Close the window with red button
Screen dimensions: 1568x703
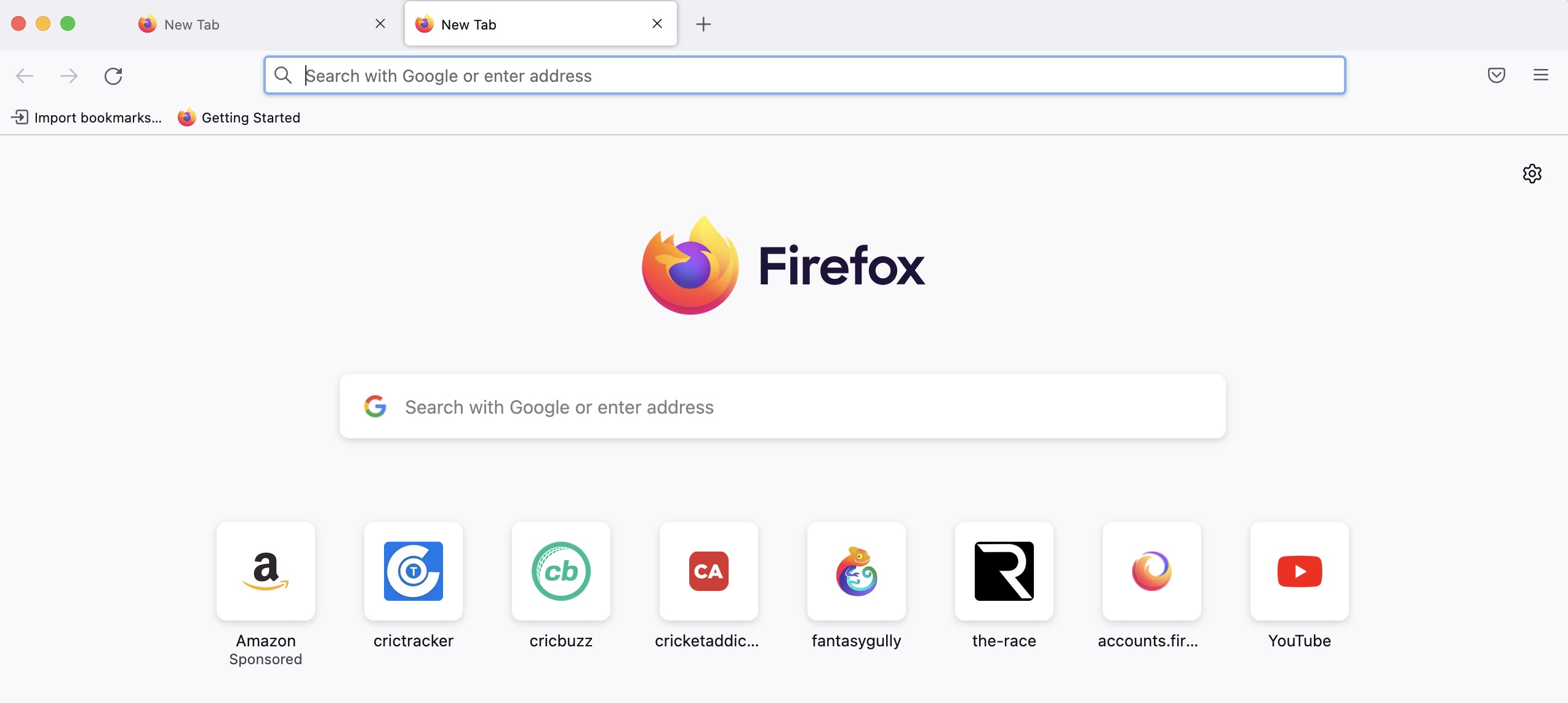point(18,23)
